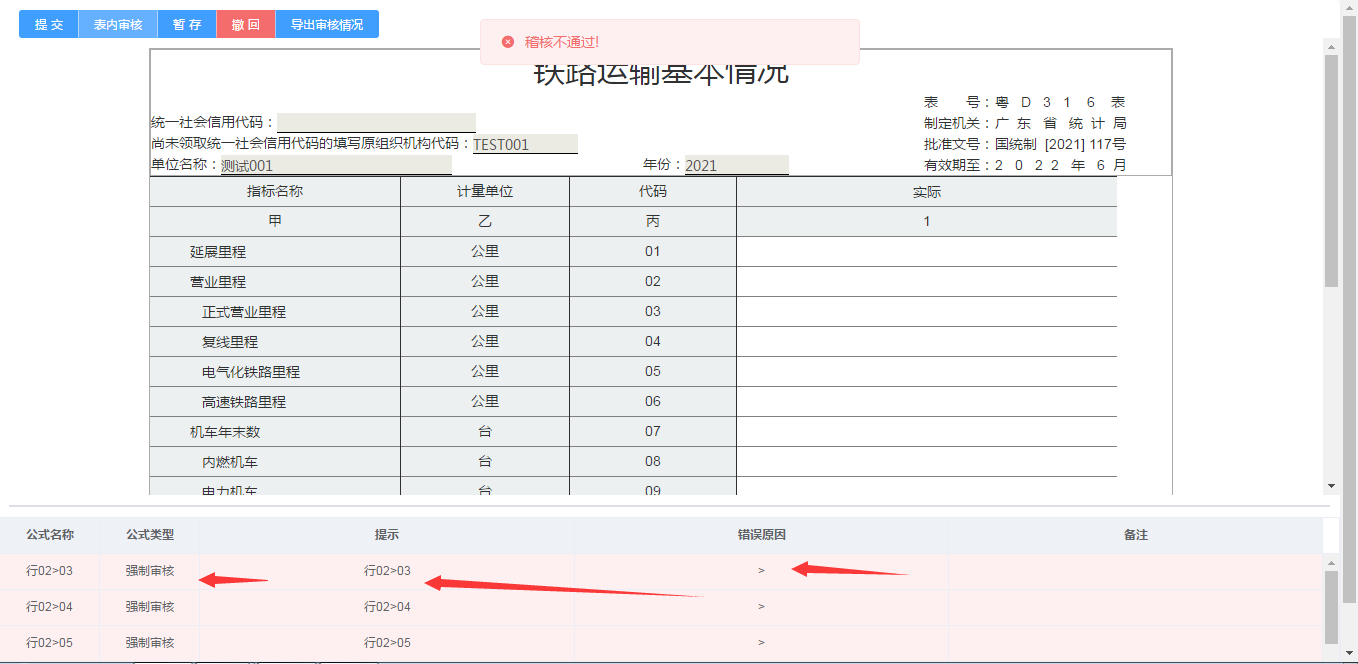Click the 单位名称 field with 测试001
Viewport: 1358px width, 664px height.
335,166
